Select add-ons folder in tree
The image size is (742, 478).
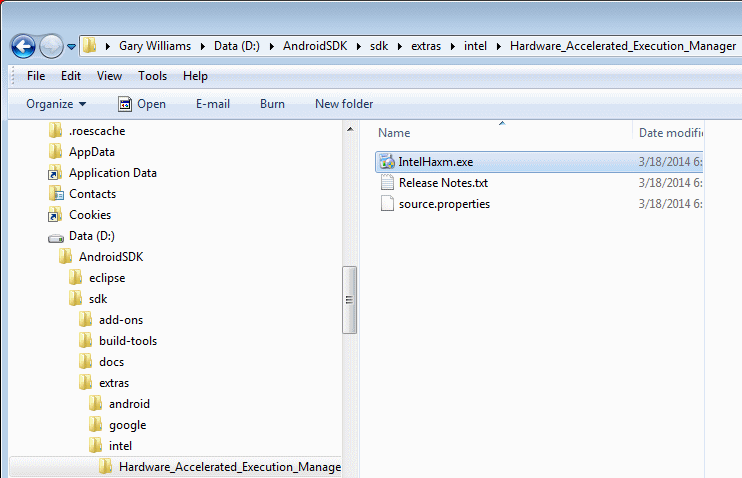(x=121, y=320)
